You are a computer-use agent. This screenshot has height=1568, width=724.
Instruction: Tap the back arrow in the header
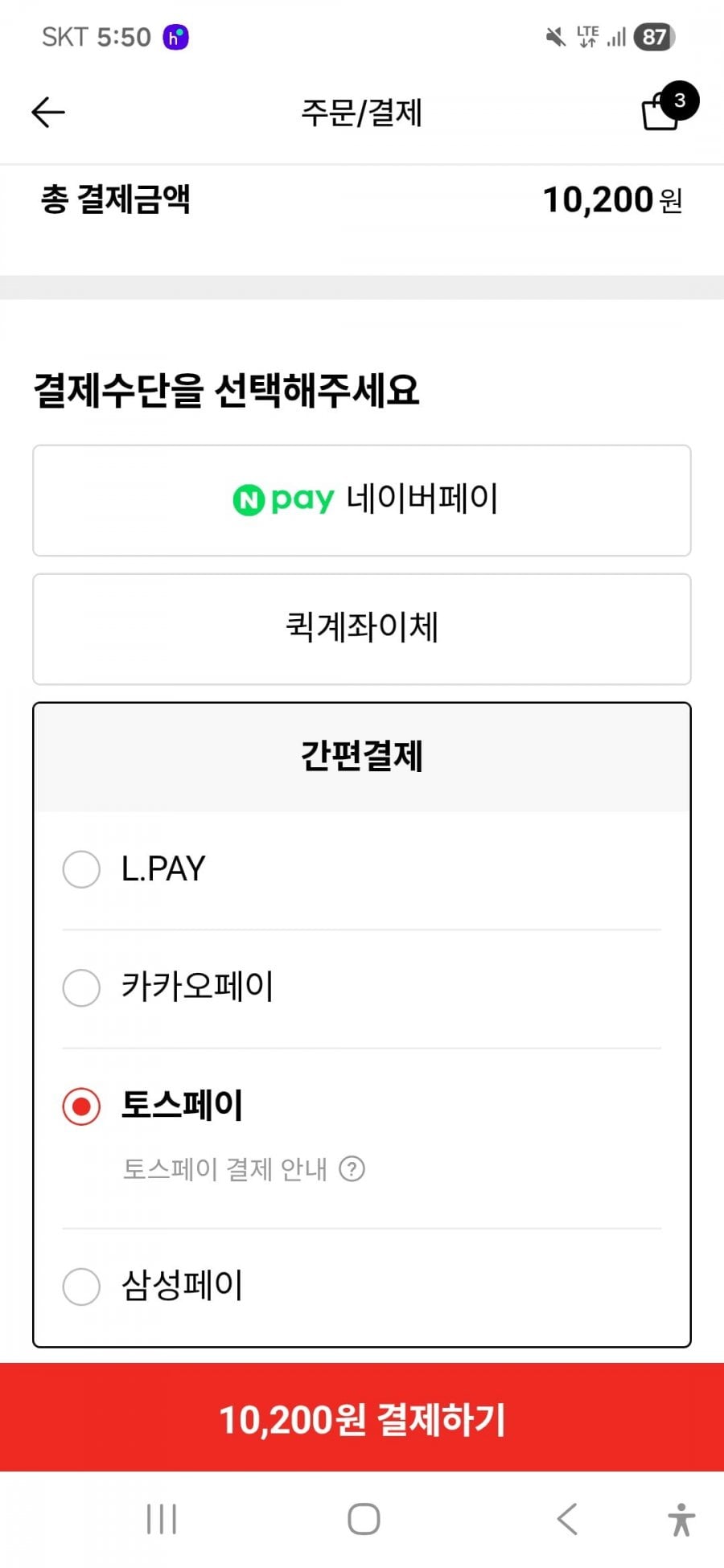point(48,113)
